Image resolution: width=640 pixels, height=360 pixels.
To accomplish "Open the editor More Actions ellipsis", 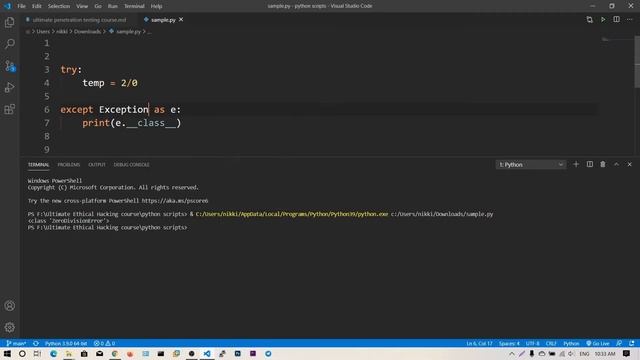I will (629, 20).
